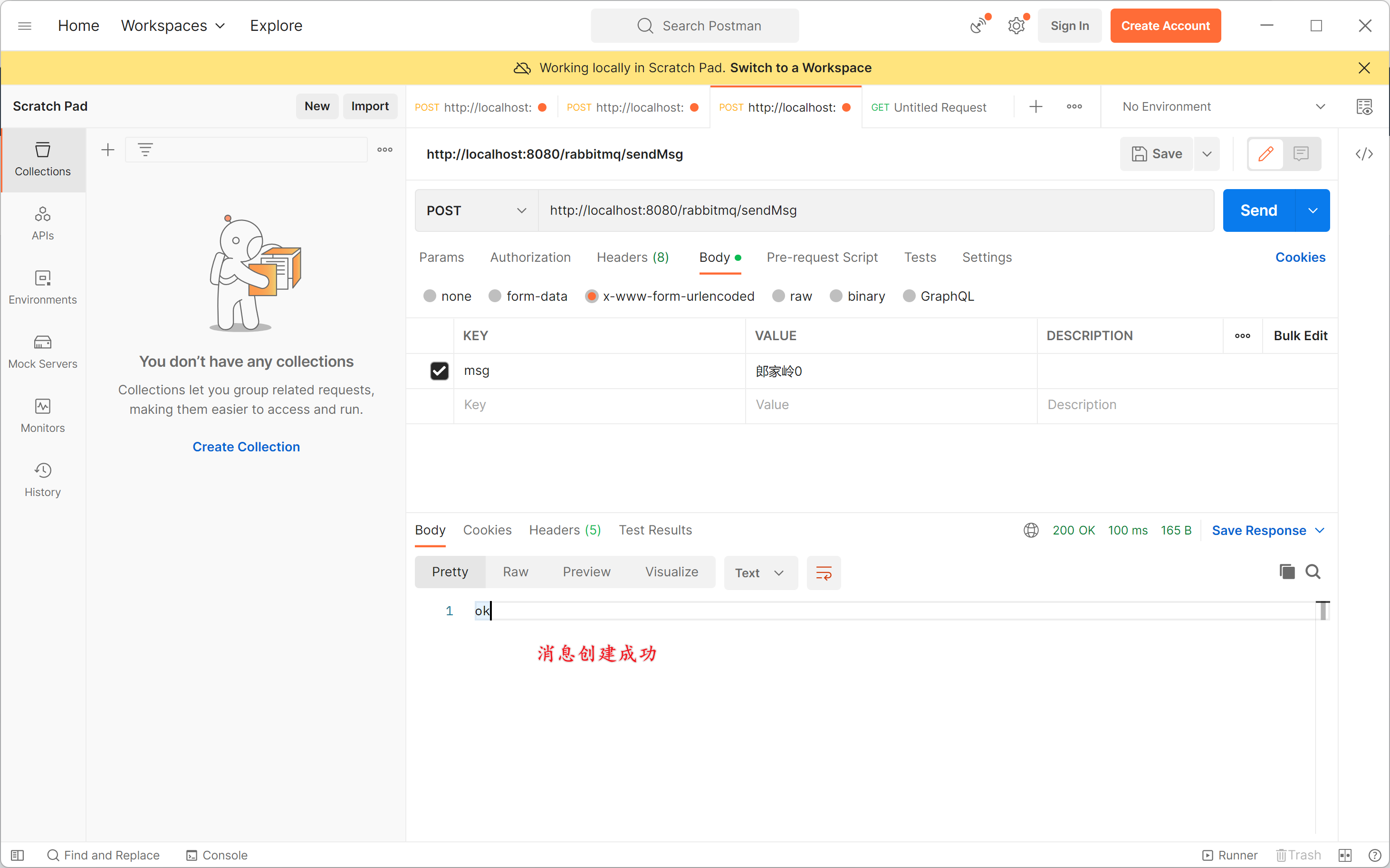This screenshot has height=868, width=1390.
Task: Expand the Save Response dropdown
Action: point(1268,530)
